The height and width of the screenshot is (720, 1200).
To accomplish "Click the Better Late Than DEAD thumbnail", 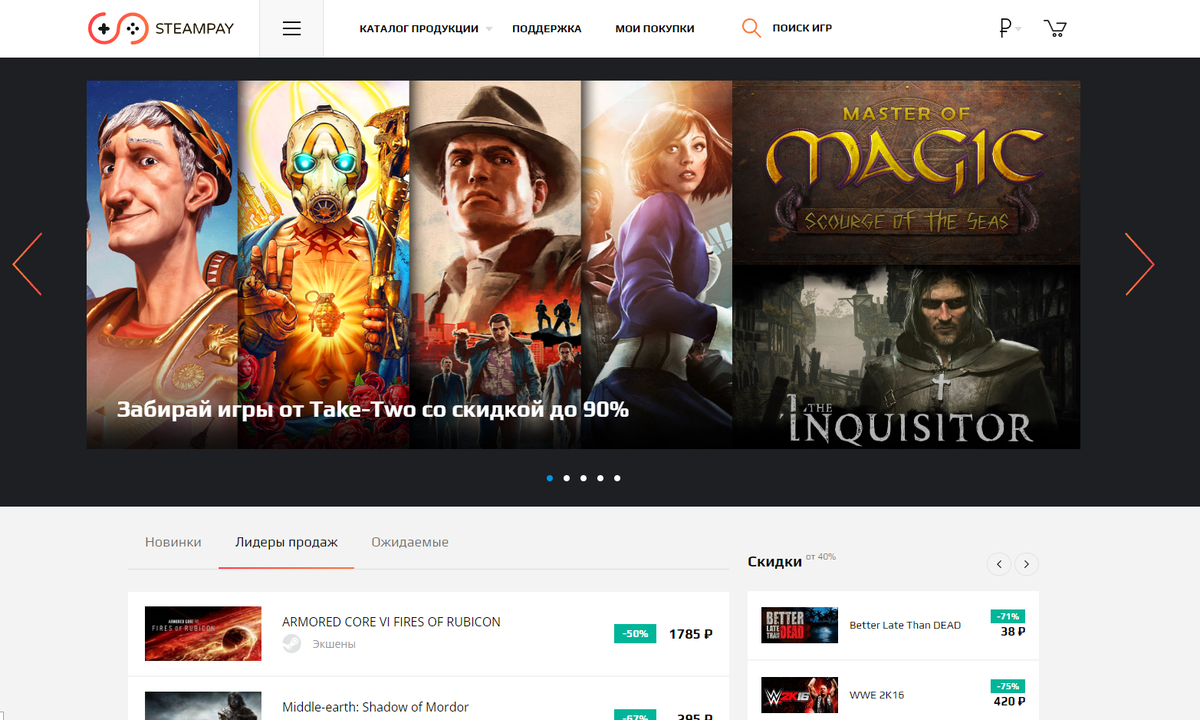I will (x=800, y=625).
